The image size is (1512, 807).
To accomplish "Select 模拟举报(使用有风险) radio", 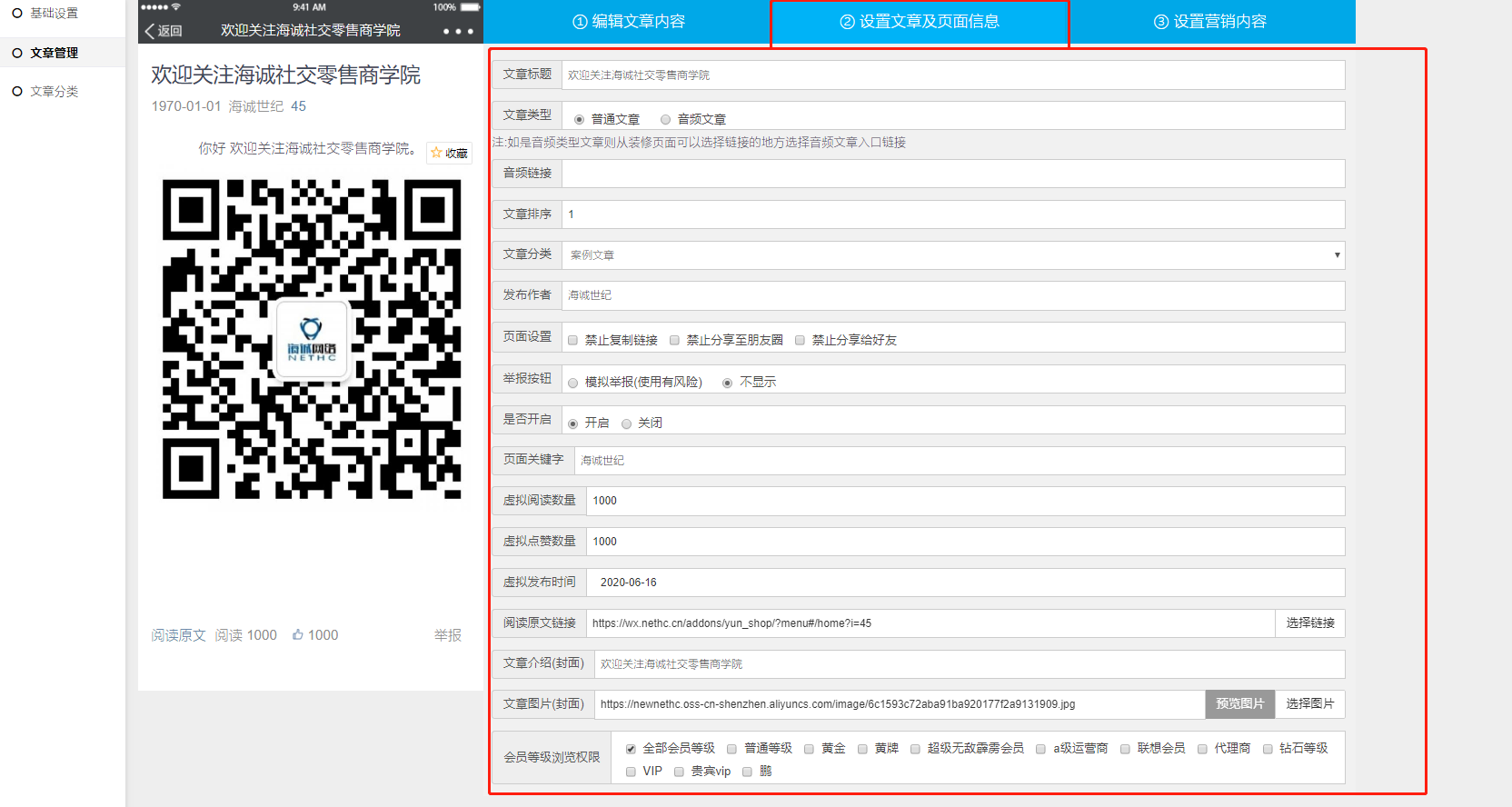I will pyautogui.click(x=572, y=383).
